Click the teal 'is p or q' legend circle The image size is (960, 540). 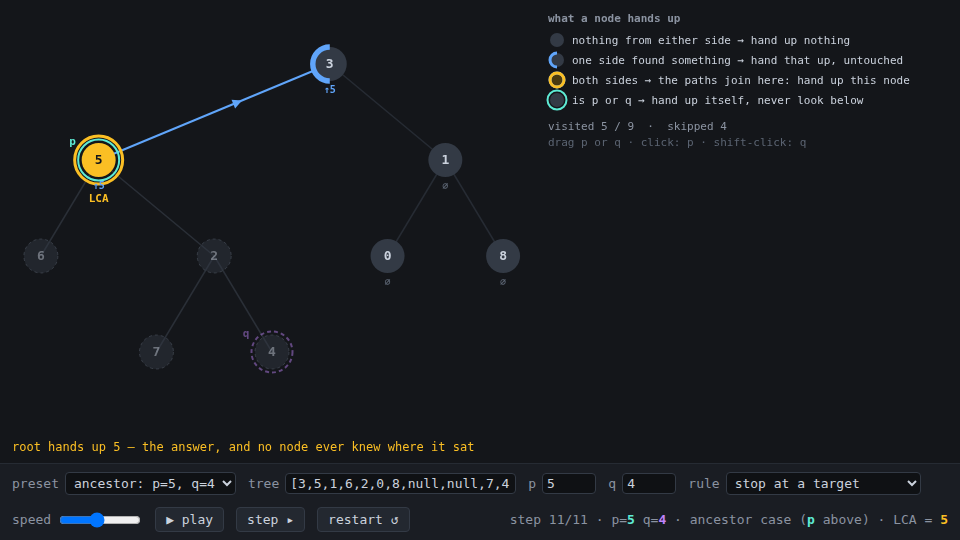557,100
